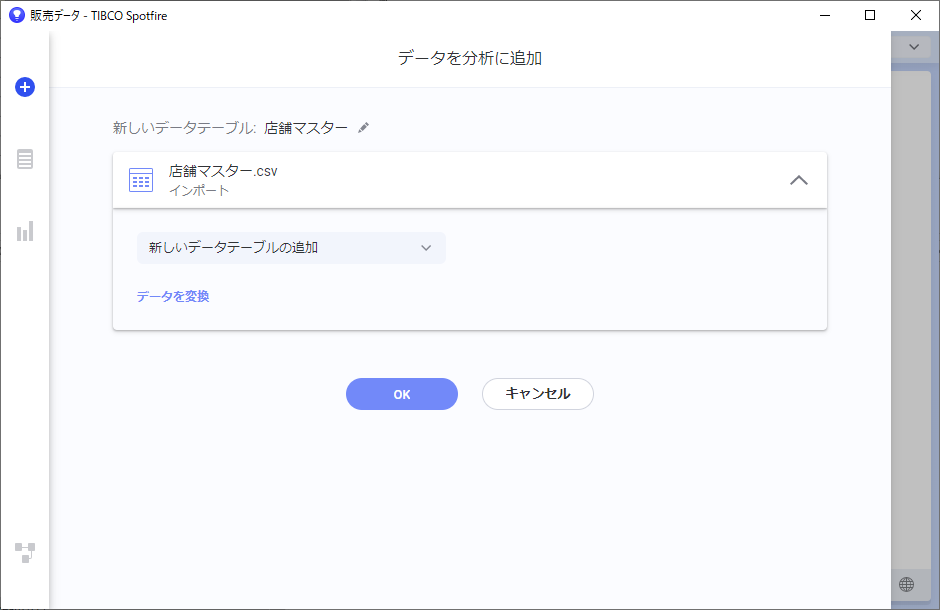Open the Visualization types bar chart icon
This screenshot has height=610, width=940.
tap(25, 231)
